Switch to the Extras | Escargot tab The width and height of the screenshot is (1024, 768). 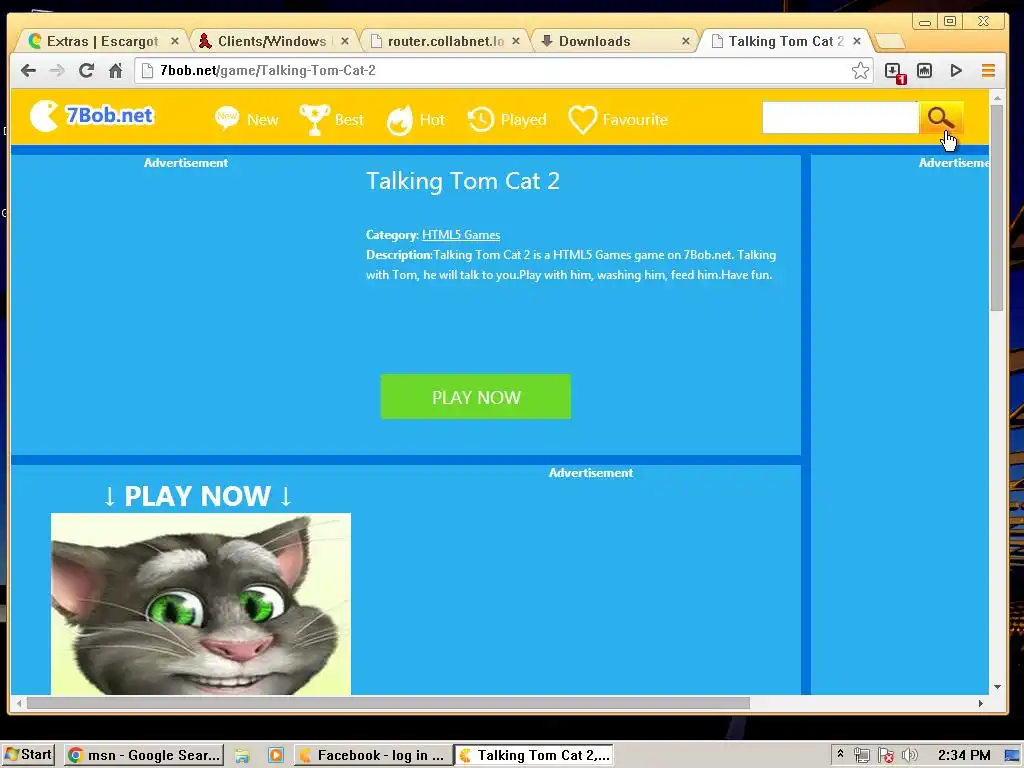tap(103, 41)
